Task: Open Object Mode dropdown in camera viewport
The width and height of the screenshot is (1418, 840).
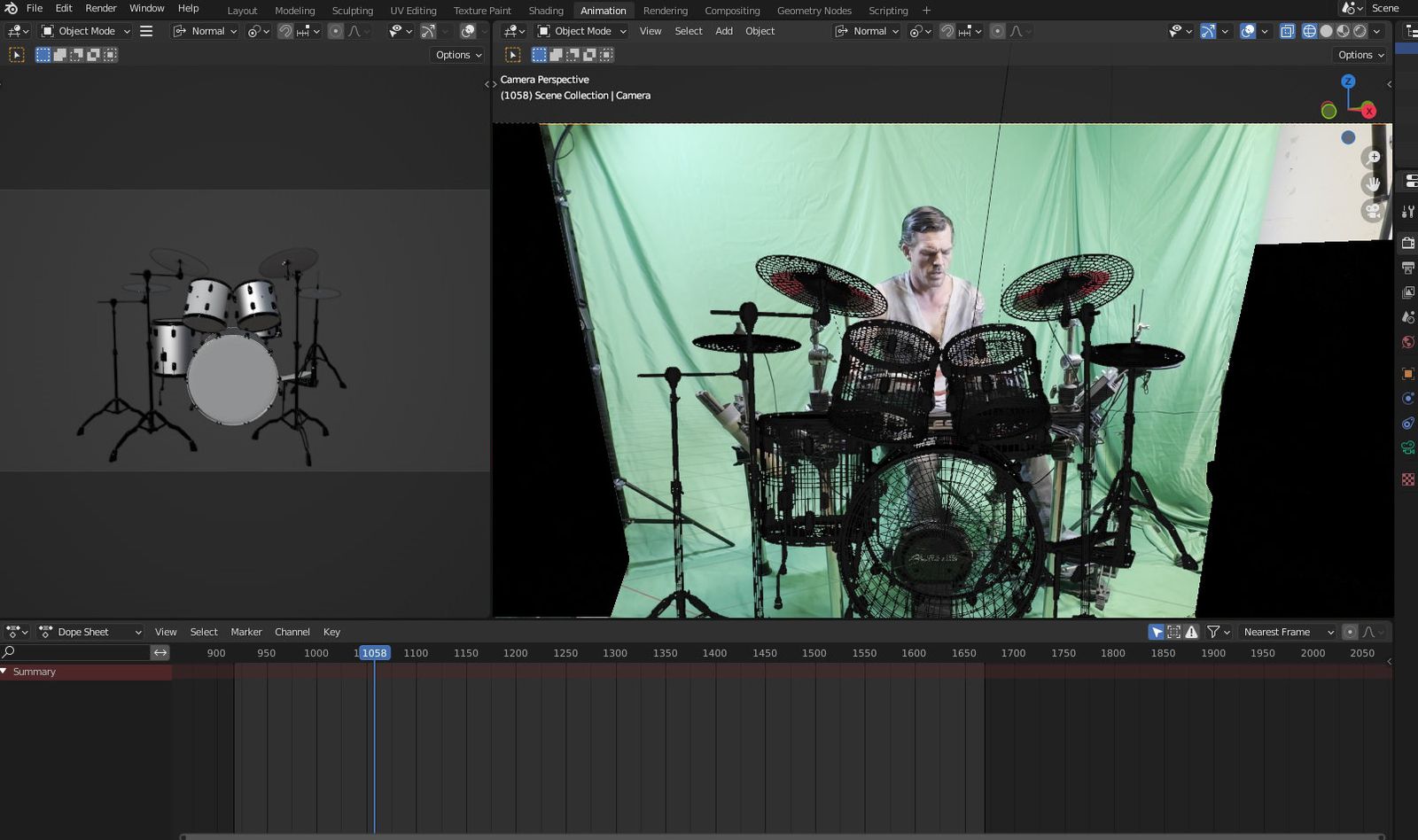Action: 582,31
